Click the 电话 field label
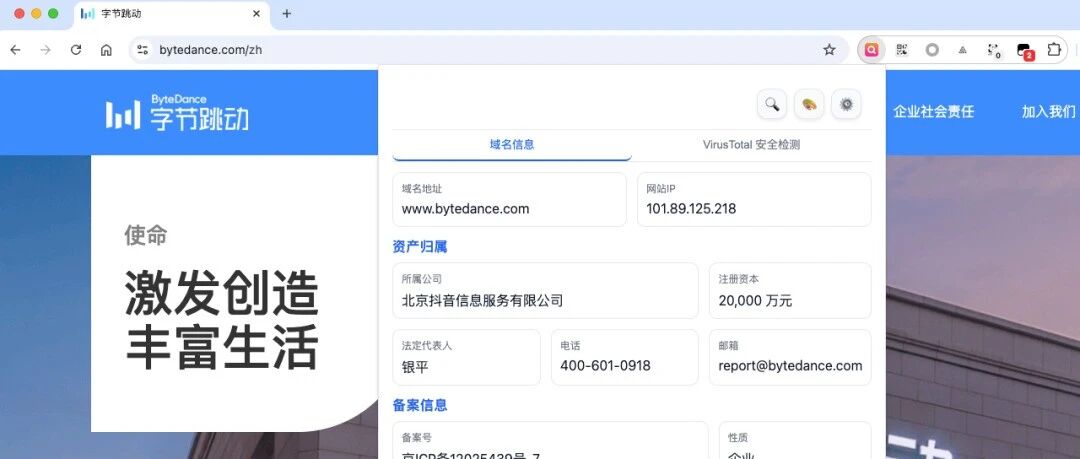Screen dimensions: 1080x459 570,346
